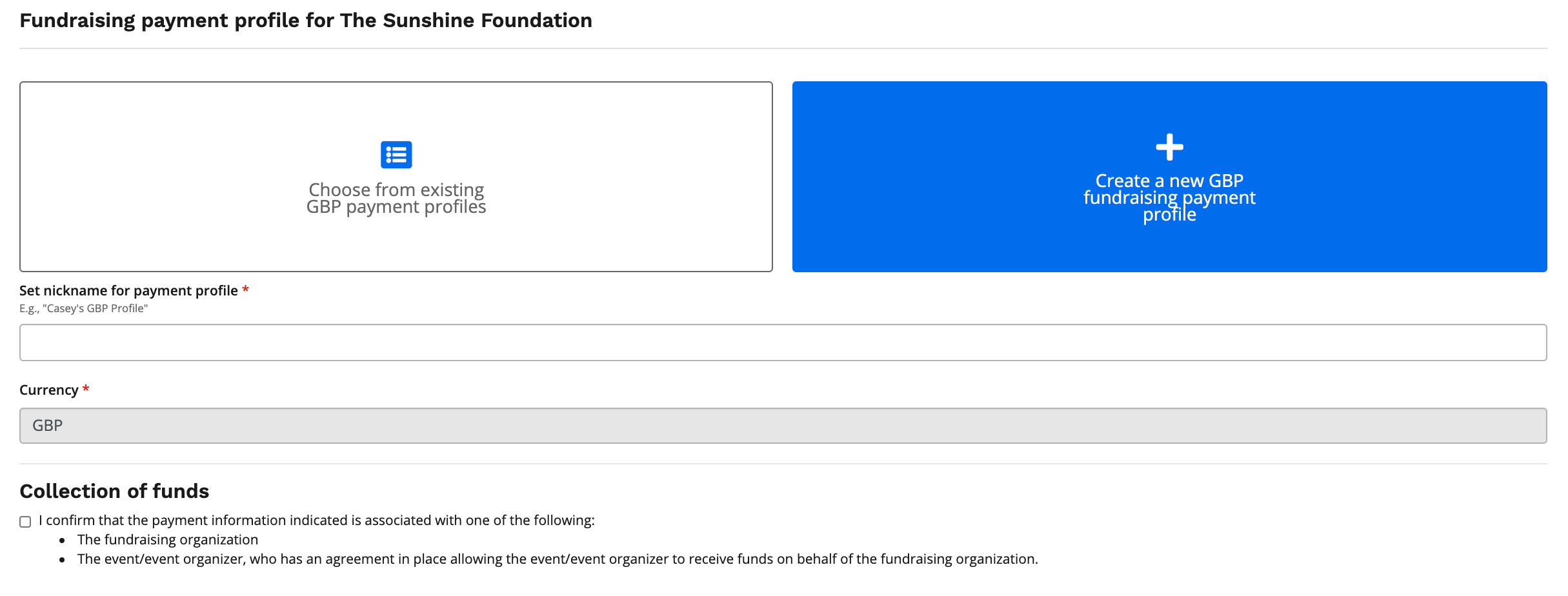This screenshot has height=596, width=1568.
Task: Click the greyed-out GBP currency field
Action: (x=783, y=426)
